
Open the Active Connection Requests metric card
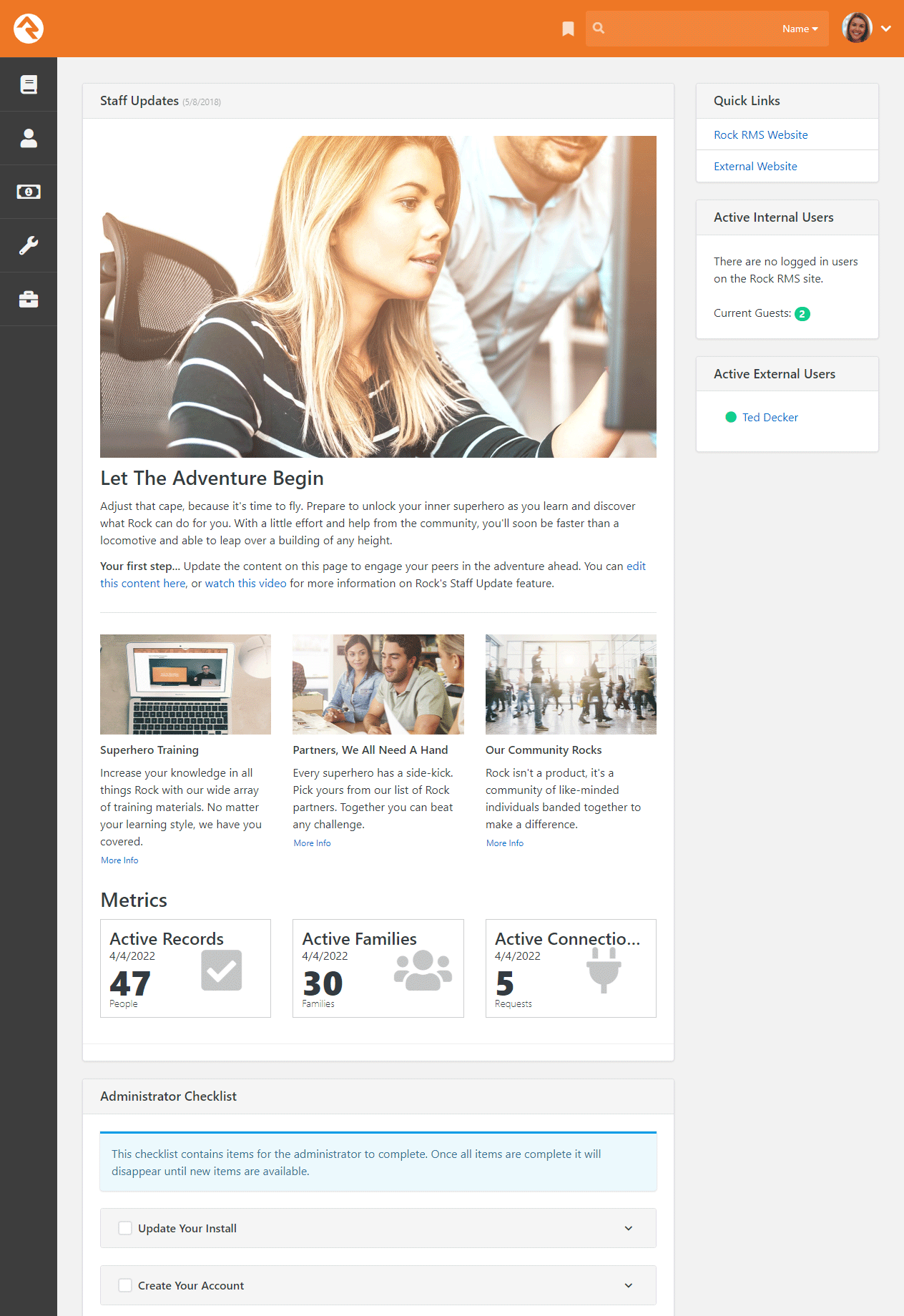[x=571, y=968]
